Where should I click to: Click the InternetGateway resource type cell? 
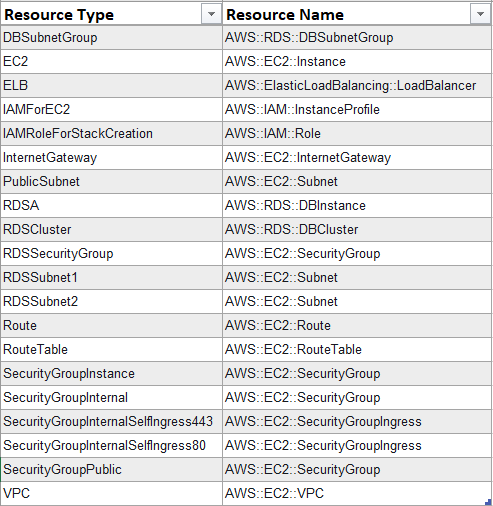pos(111,158)
